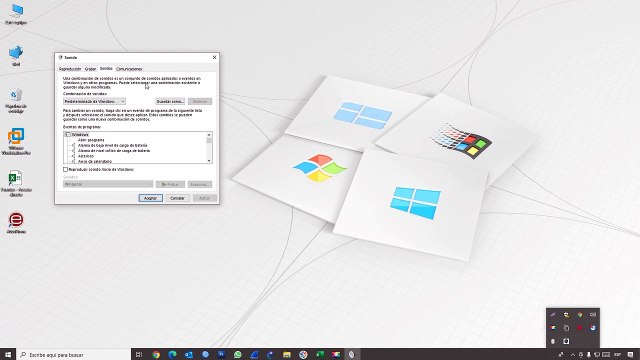Click the network icon in system tray
The width and height of the screenshot is (640, 360).
coord(597,355)
